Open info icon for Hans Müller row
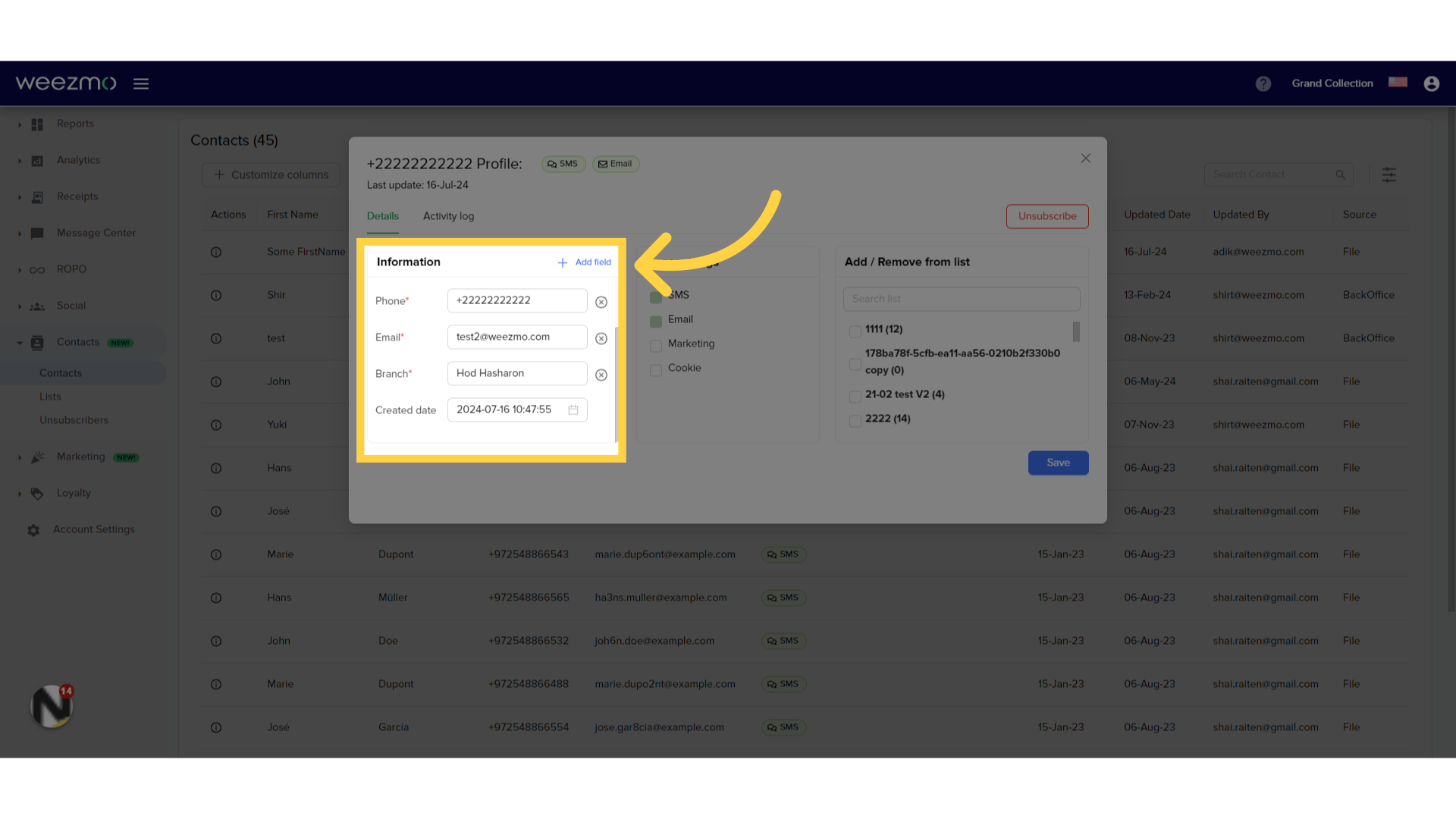Viewport: 1456px width, 819px height. [x=216, y=598]
